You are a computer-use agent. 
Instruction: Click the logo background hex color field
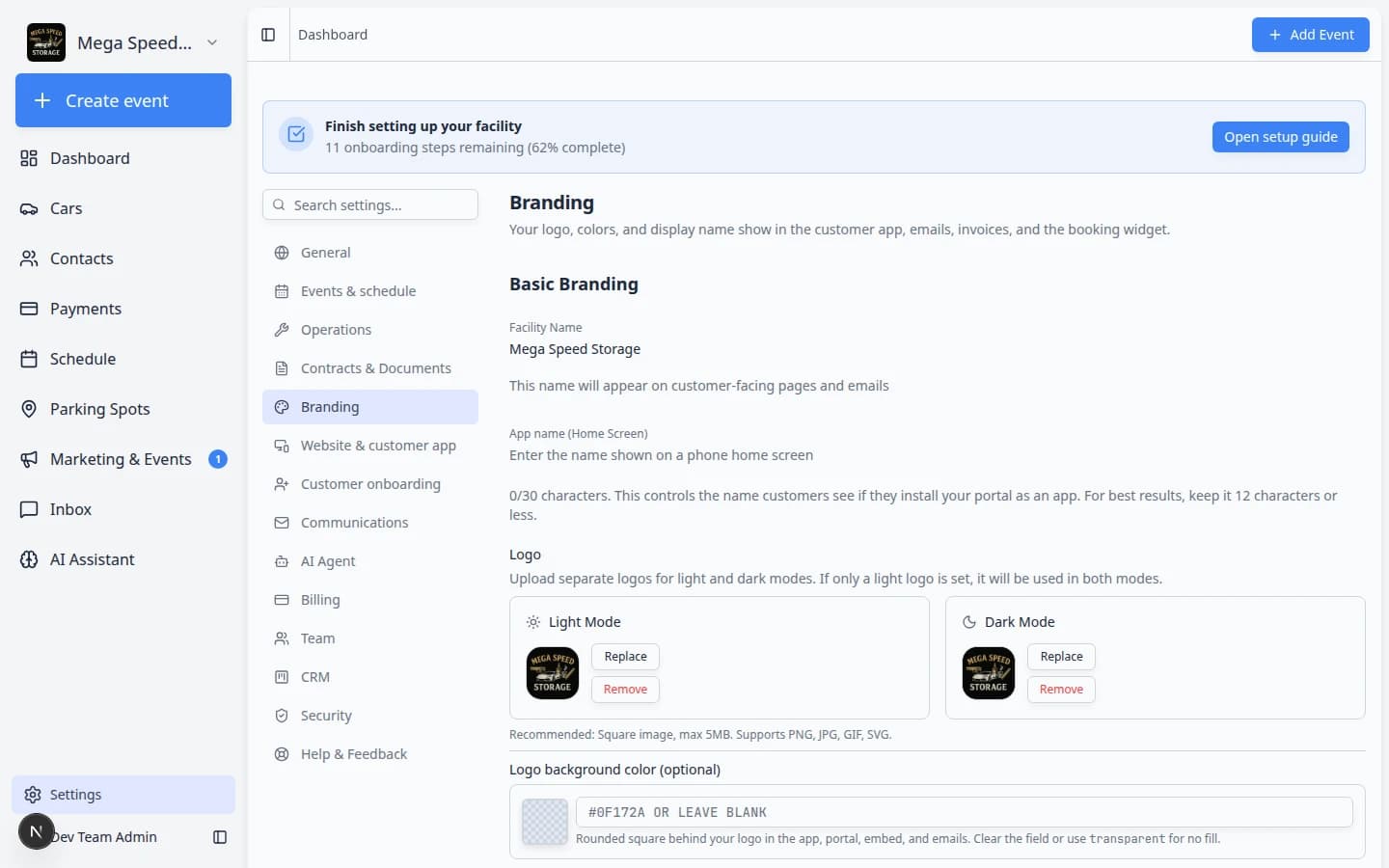(x=965, y=812)
